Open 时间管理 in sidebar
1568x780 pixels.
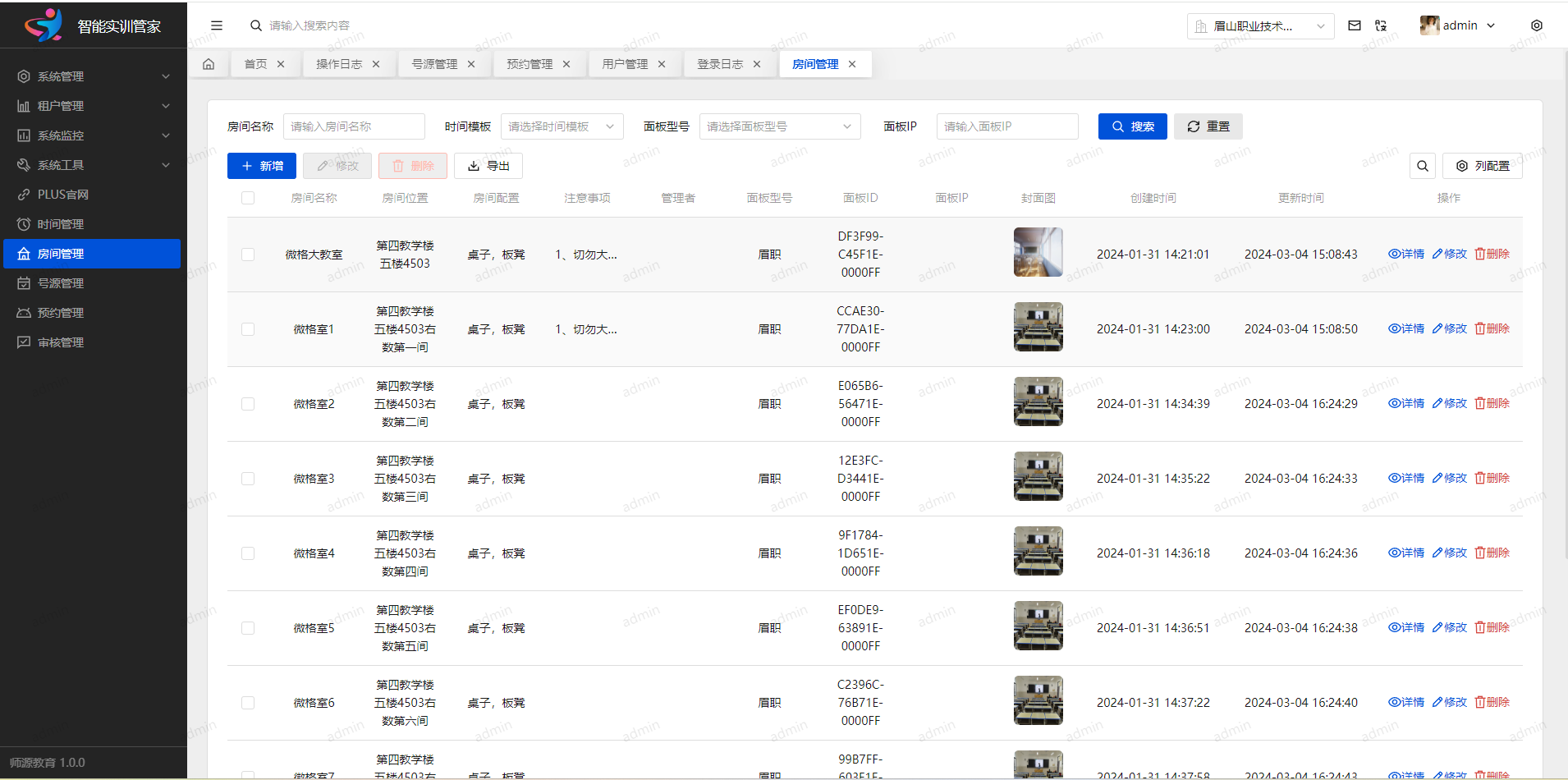[x=92, y=224]
